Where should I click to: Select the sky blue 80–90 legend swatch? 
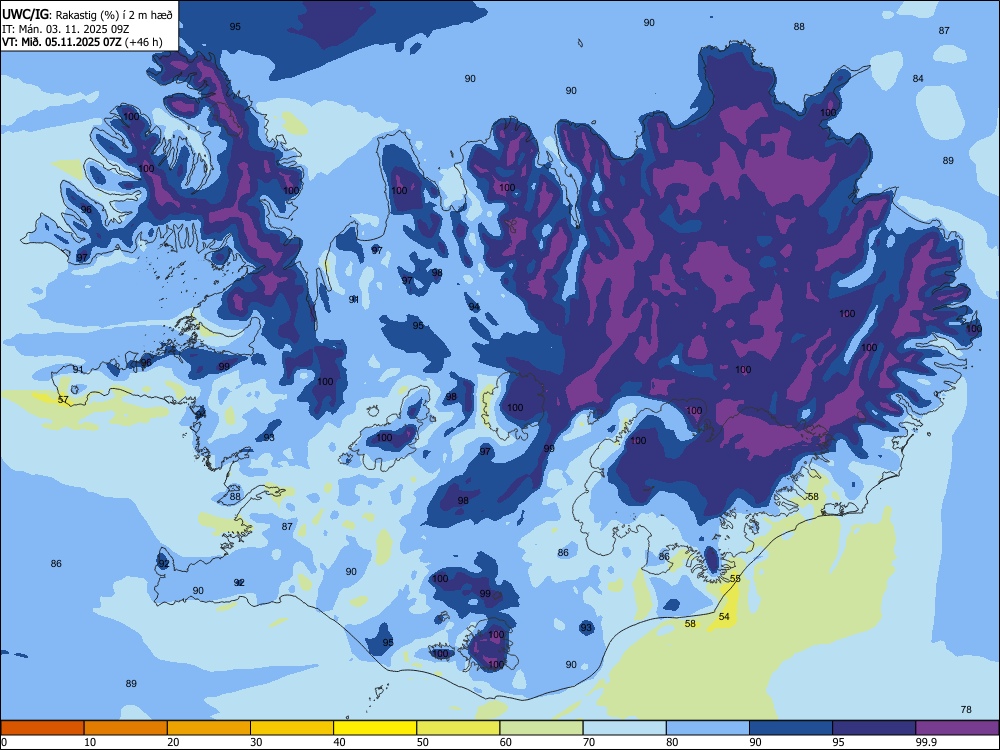708,728
